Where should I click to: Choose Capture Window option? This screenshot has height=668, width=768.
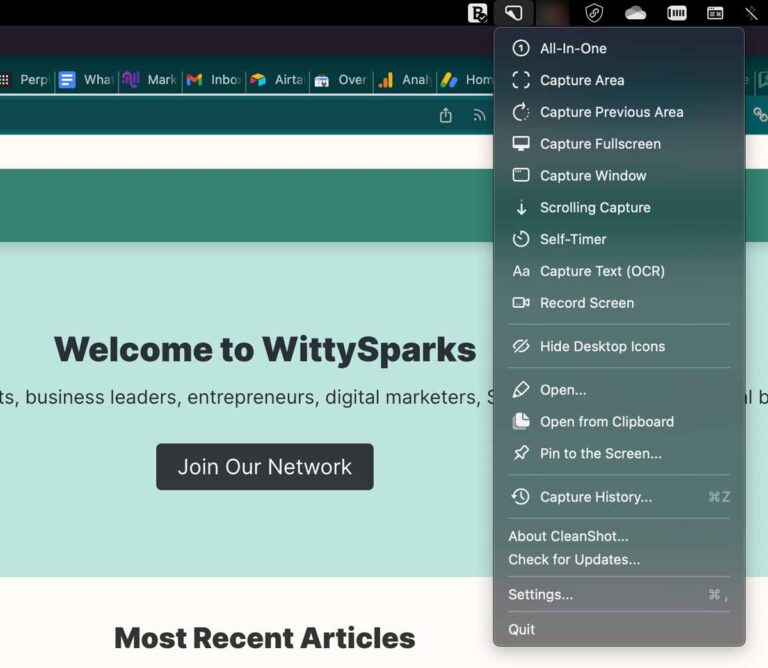619,176
